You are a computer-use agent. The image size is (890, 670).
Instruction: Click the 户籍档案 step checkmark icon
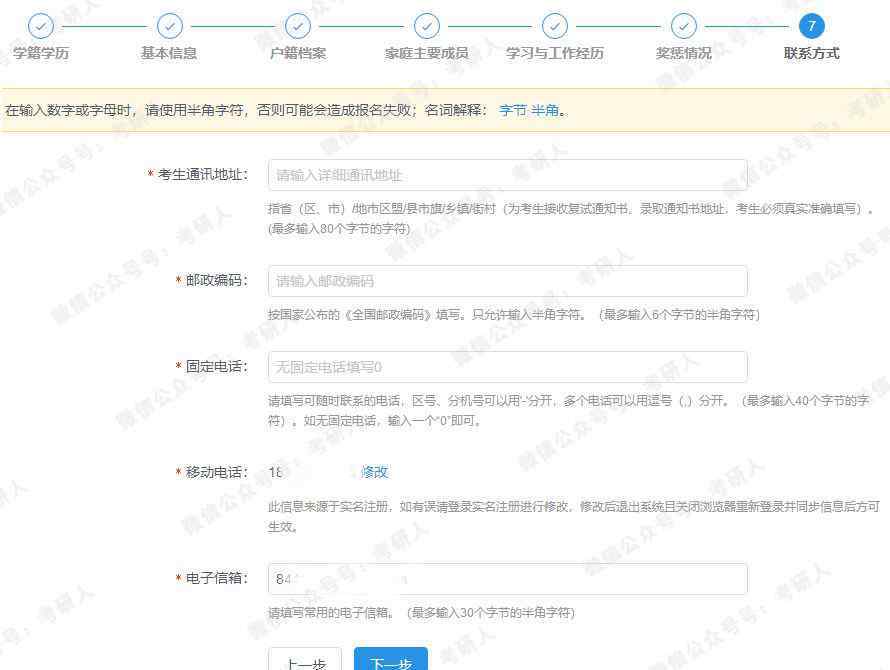tap(298, 26)
